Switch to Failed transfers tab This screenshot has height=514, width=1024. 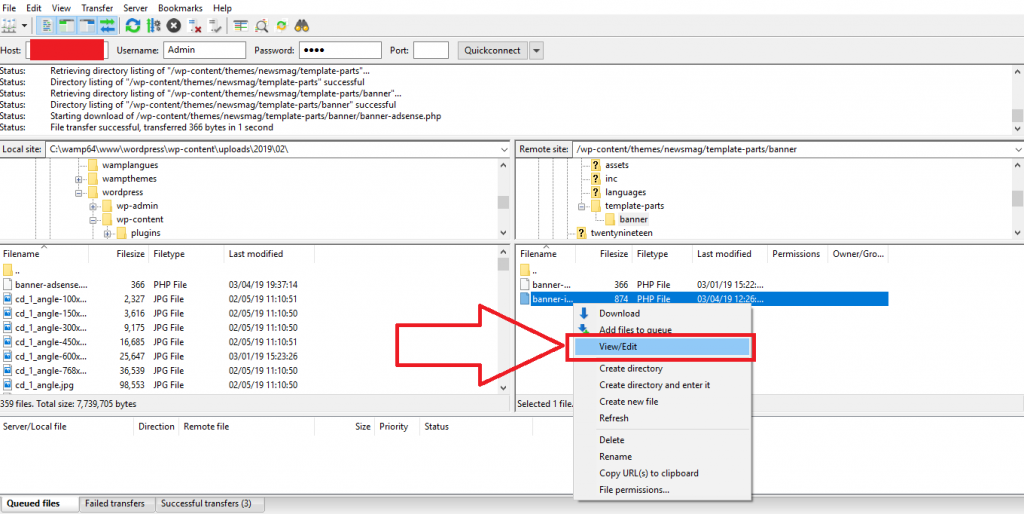[x=117, y=504]
